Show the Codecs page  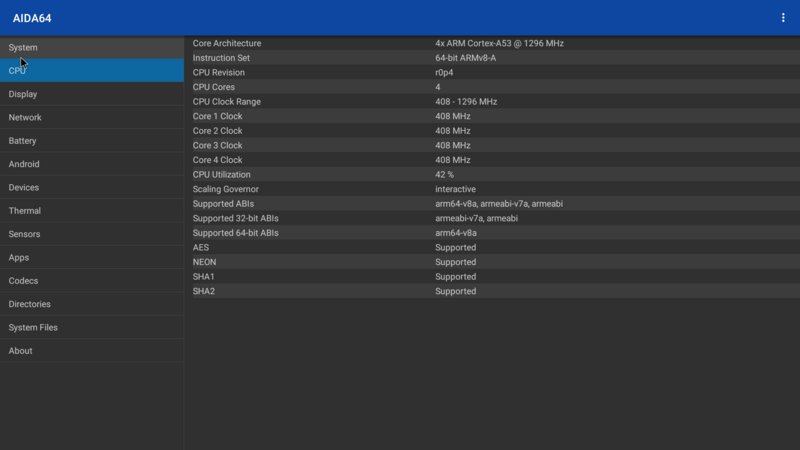pos(92,281)
